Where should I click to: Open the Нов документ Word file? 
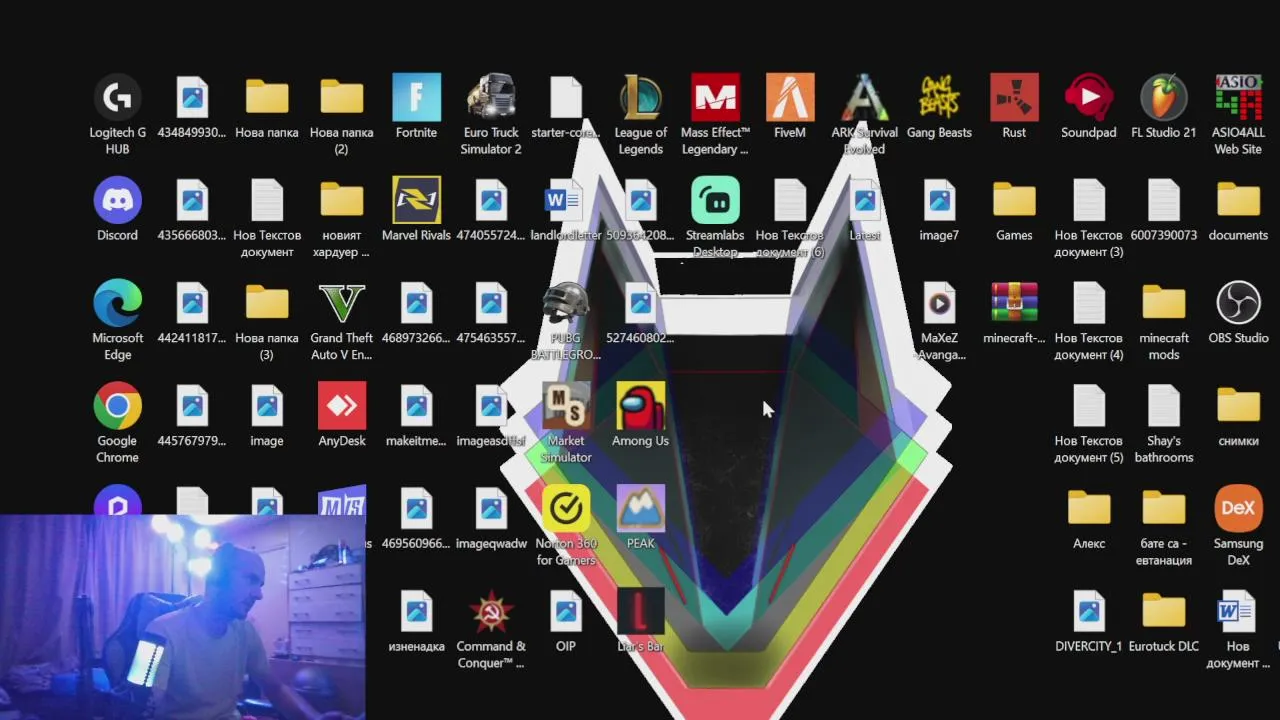[1238, 629]
